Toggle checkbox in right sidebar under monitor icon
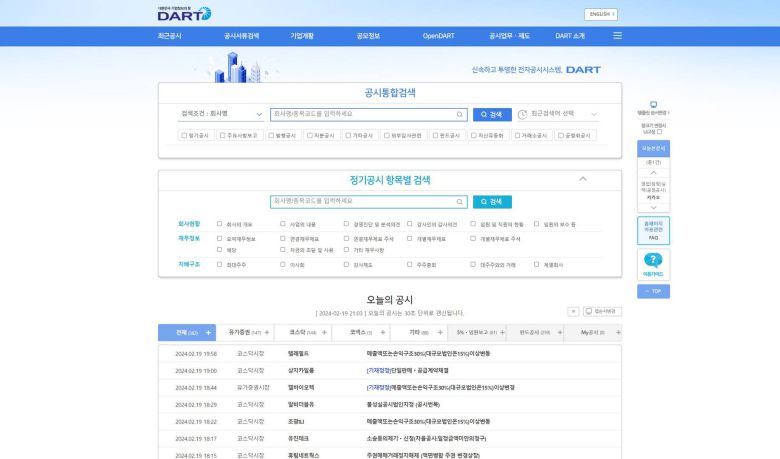The height and width of the screenshot is (459, 780). 660,132
